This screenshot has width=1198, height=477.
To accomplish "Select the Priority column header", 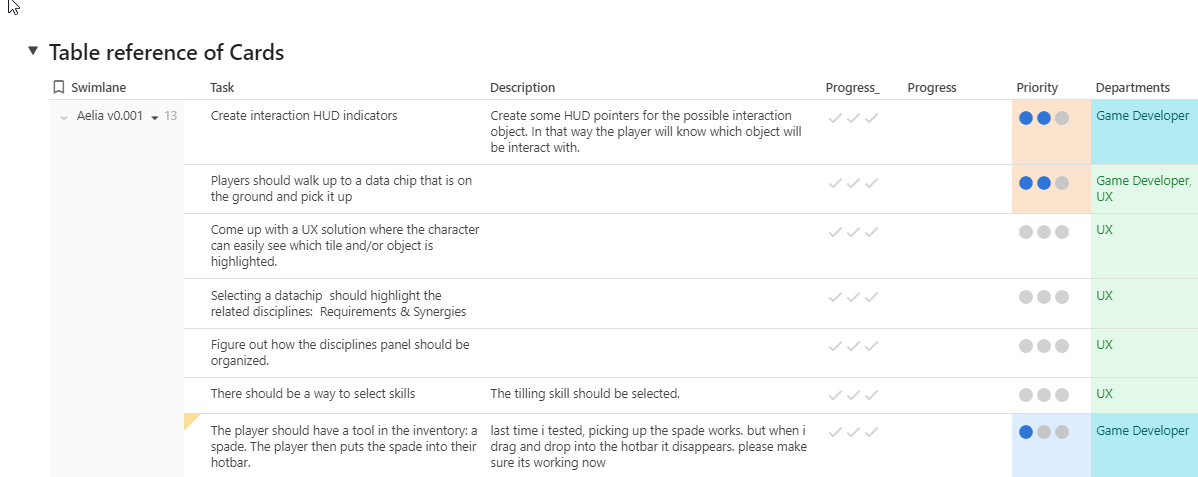I will (x=1037, y=88).
